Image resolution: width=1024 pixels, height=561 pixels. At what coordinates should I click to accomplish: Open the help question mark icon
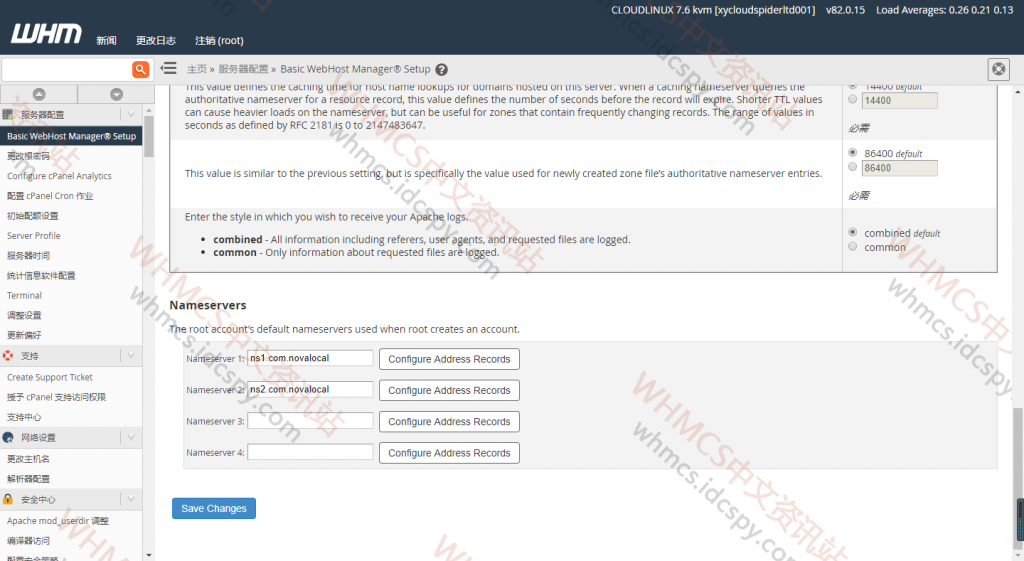coord(441,69)
